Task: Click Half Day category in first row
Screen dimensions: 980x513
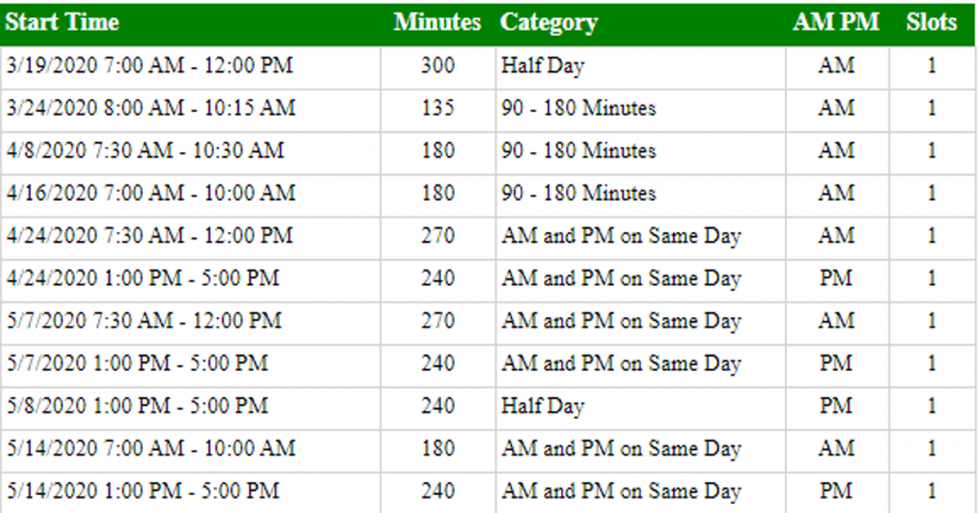Action: pyautogui.click(x=542, y=66)
